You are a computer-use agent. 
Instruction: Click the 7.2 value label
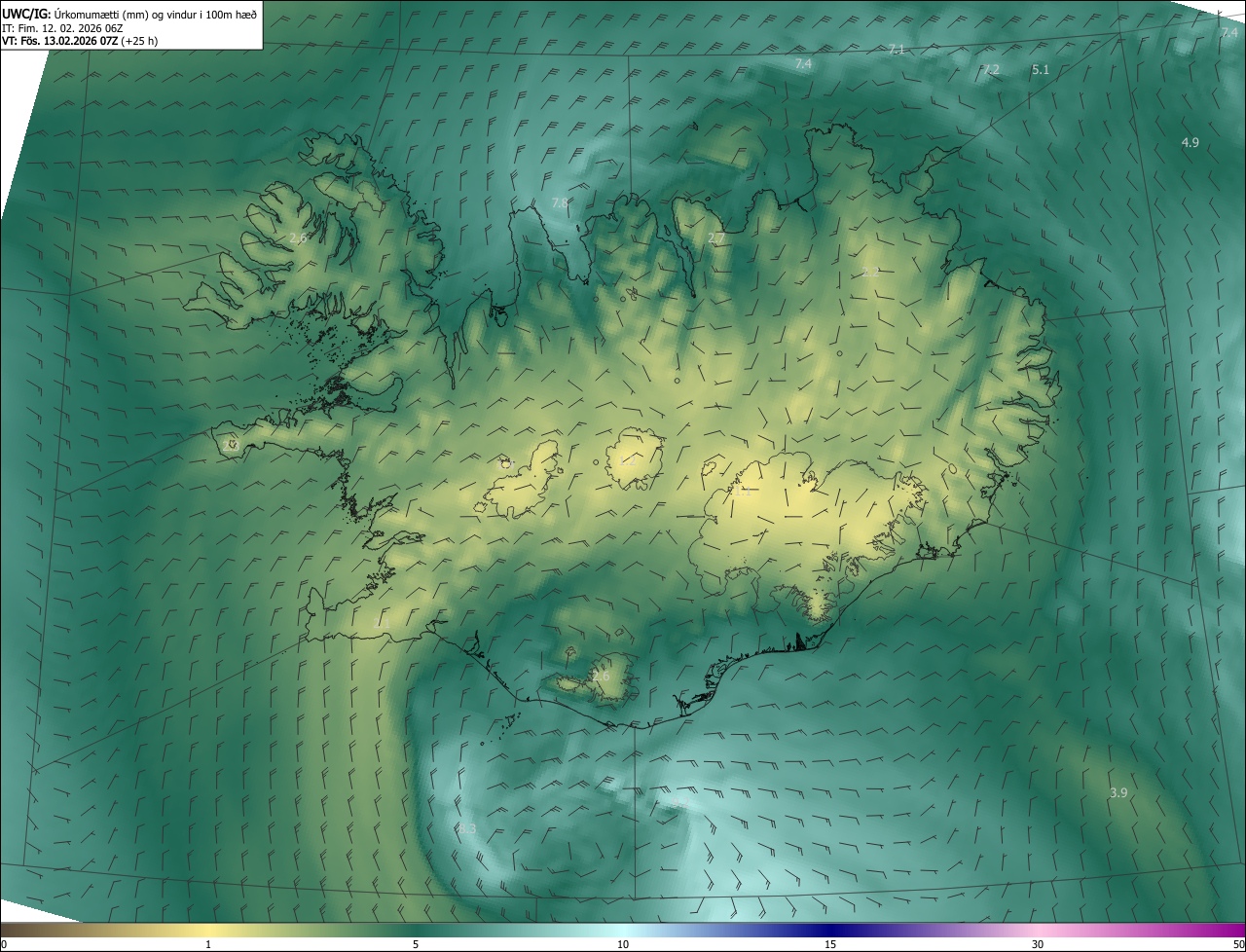pos(990,70)
